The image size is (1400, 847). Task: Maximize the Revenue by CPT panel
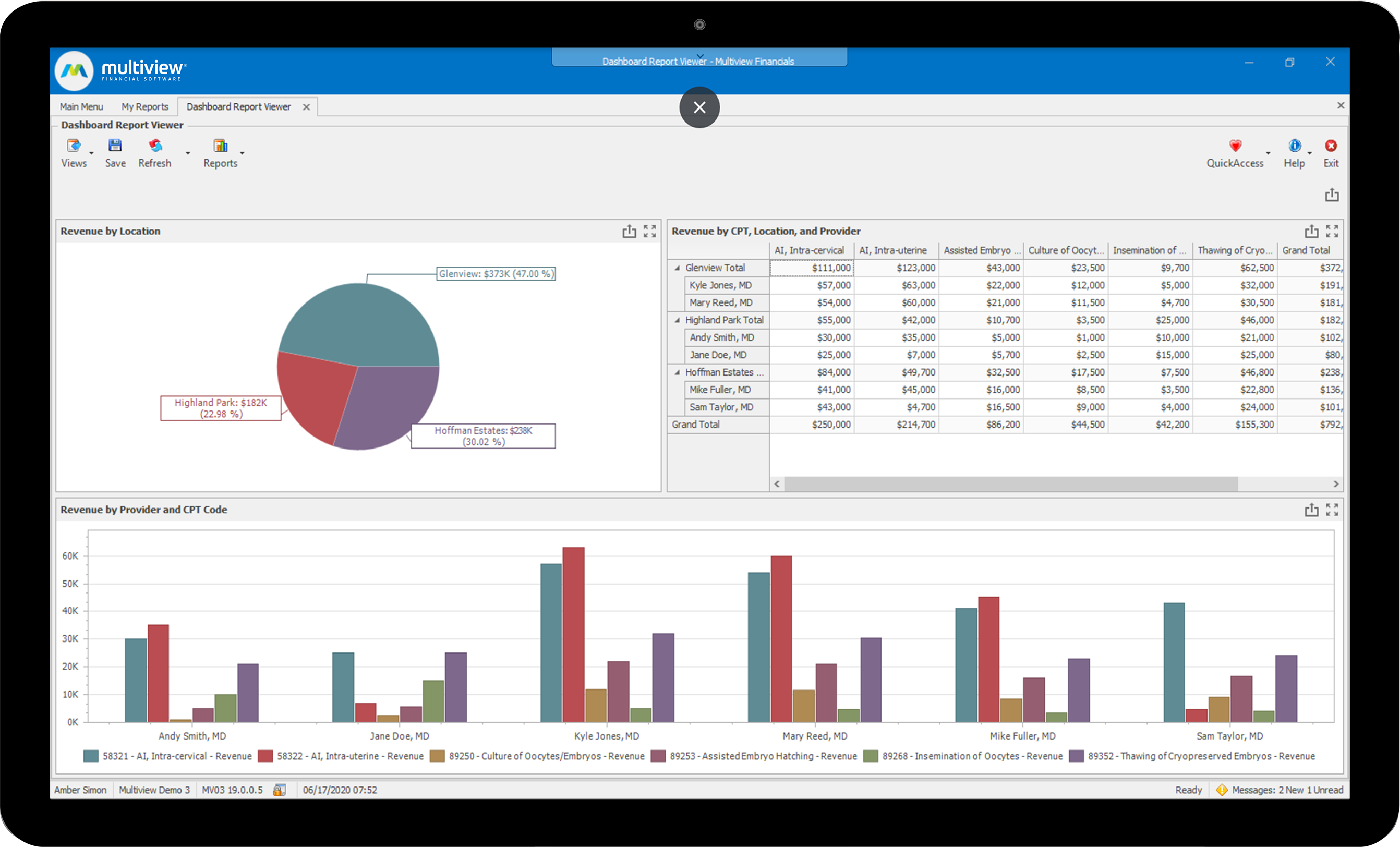coord(1332,231)
